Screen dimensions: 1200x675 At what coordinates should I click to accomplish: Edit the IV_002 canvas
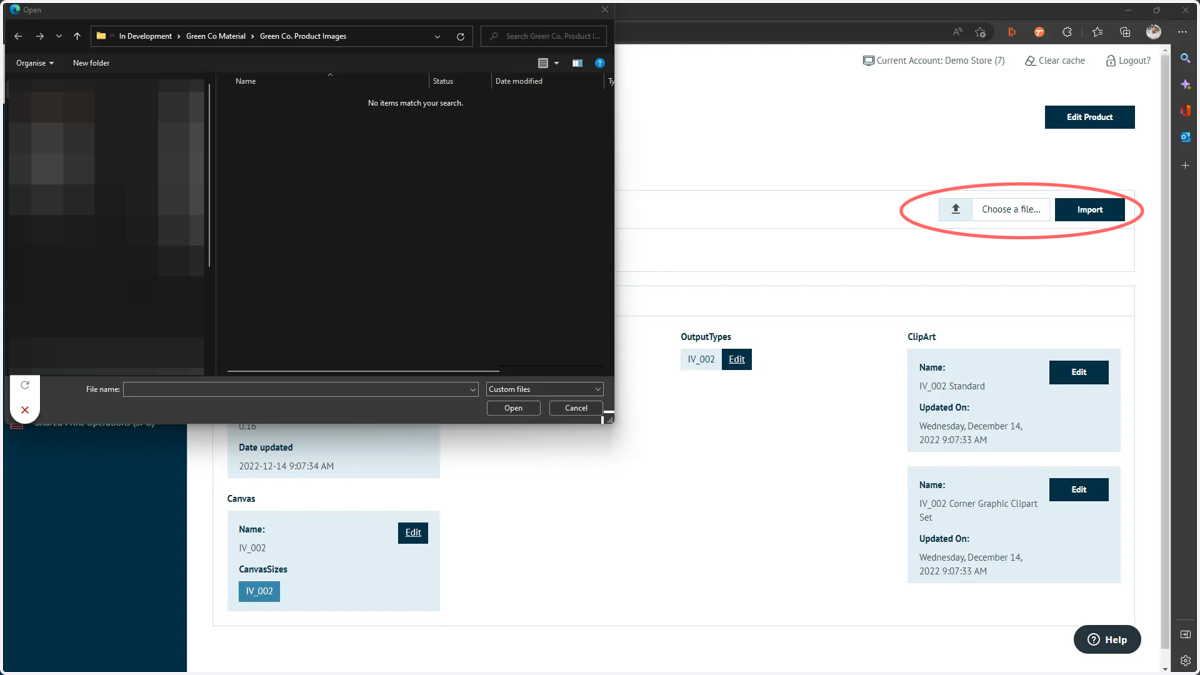pos(413,532)
